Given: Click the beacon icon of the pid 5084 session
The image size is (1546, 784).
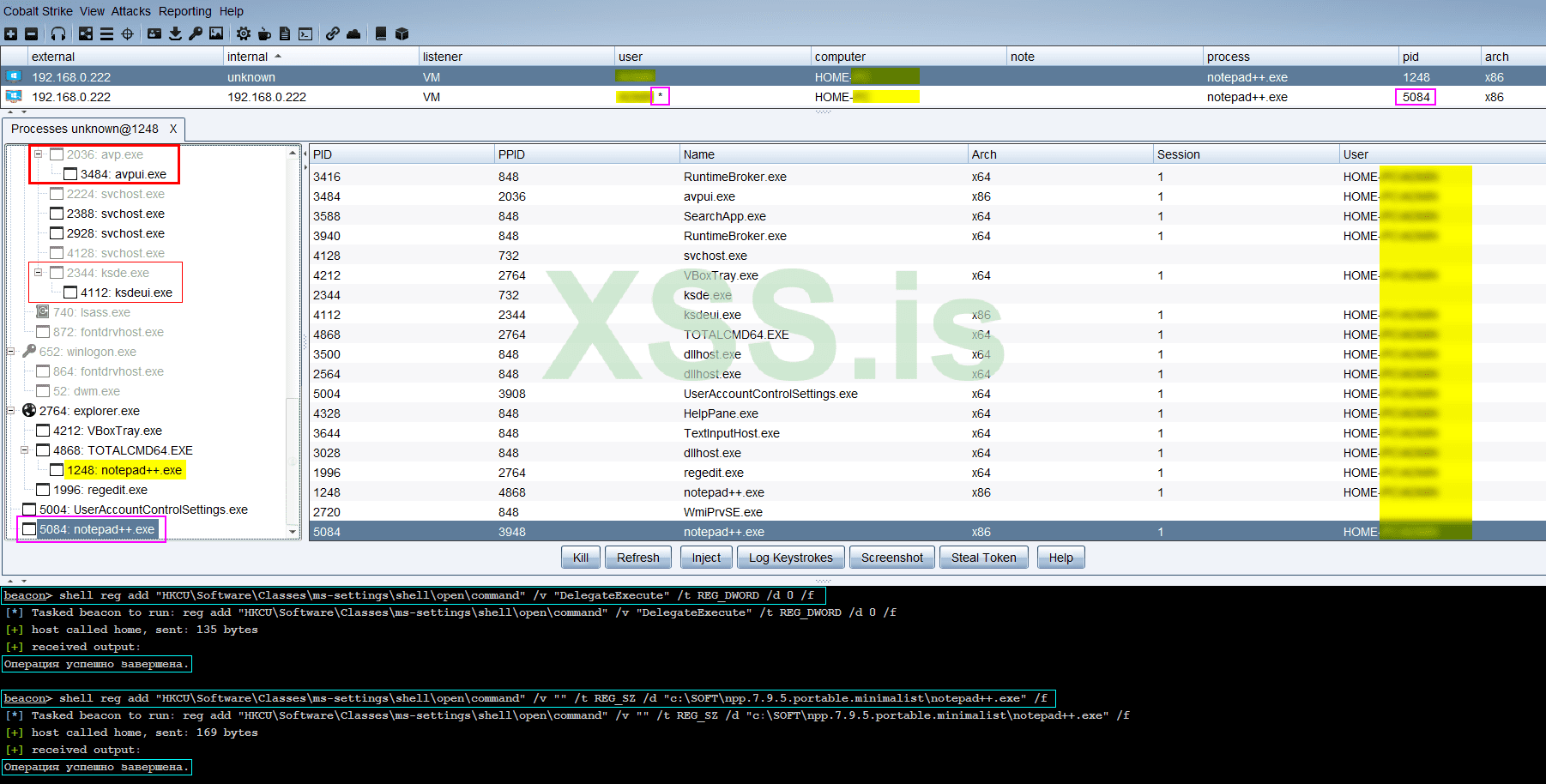Looking at the screenshot, I should click(x=14, y=96).
